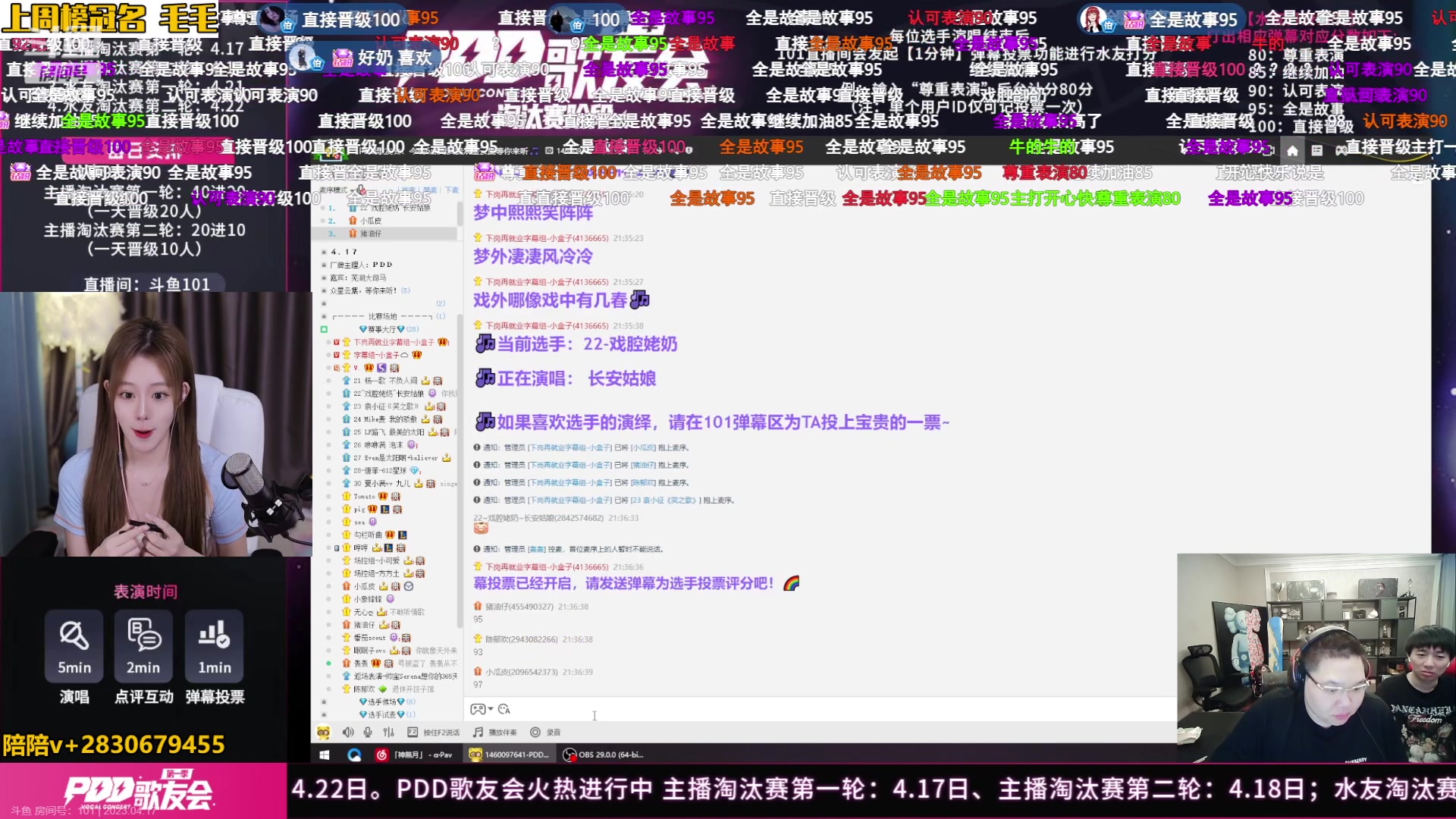Click mic queue vertical scrollbar
Image resolution: width=1456 pixels, height=819 pixels.
(x=460, y=214)
